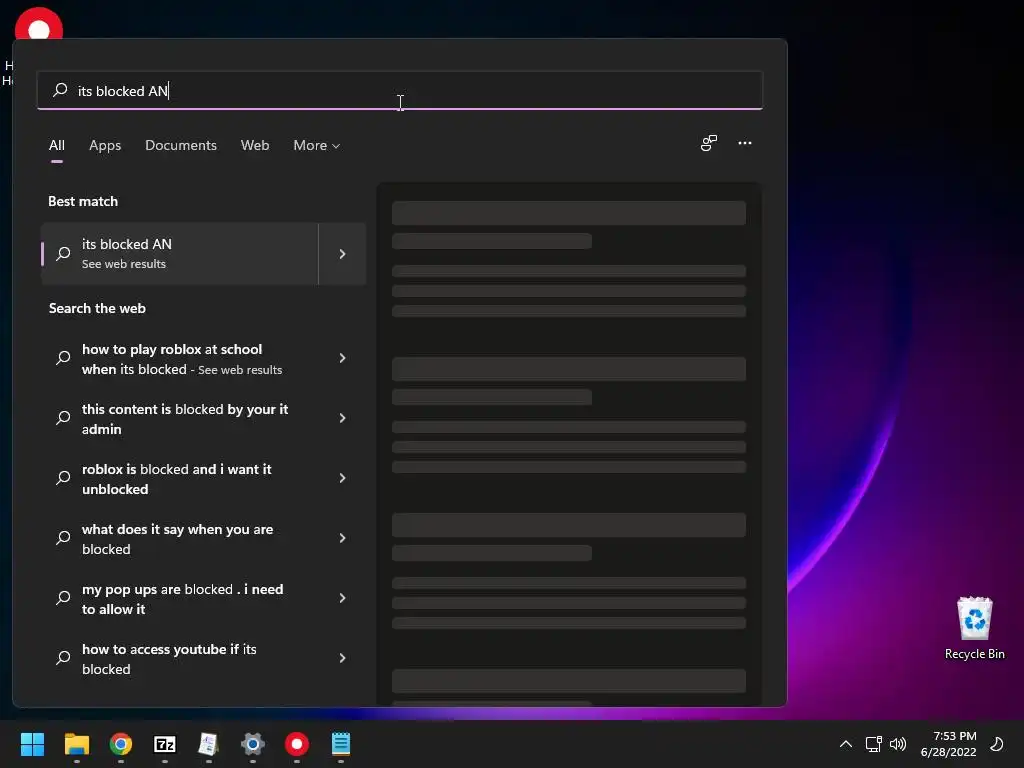Expand chevron for 'how to access youtube' suggestion

tap(342, 658)
